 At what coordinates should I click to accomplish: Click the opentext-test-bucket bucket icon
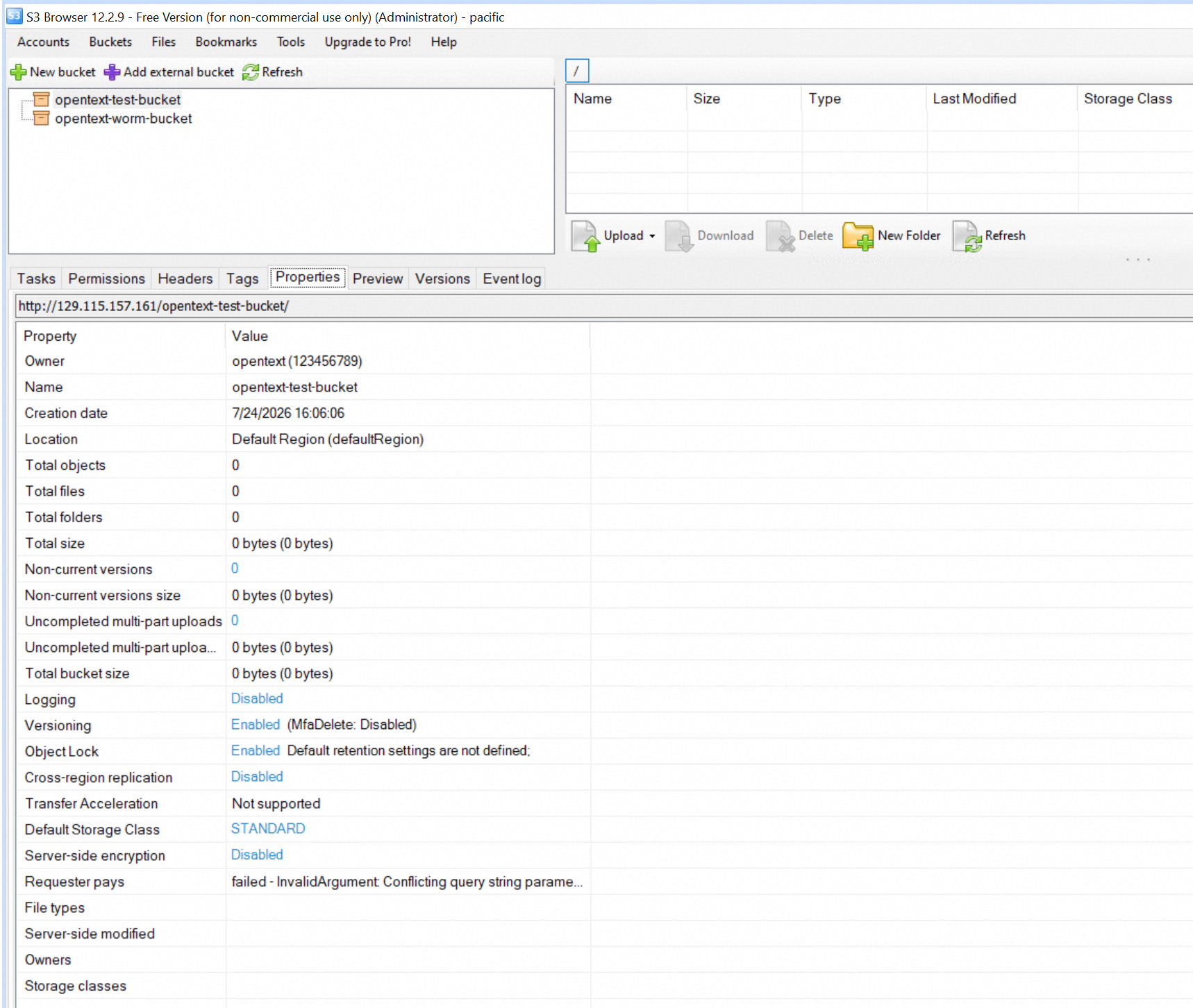pyautogui.click(x=42, y=100)
